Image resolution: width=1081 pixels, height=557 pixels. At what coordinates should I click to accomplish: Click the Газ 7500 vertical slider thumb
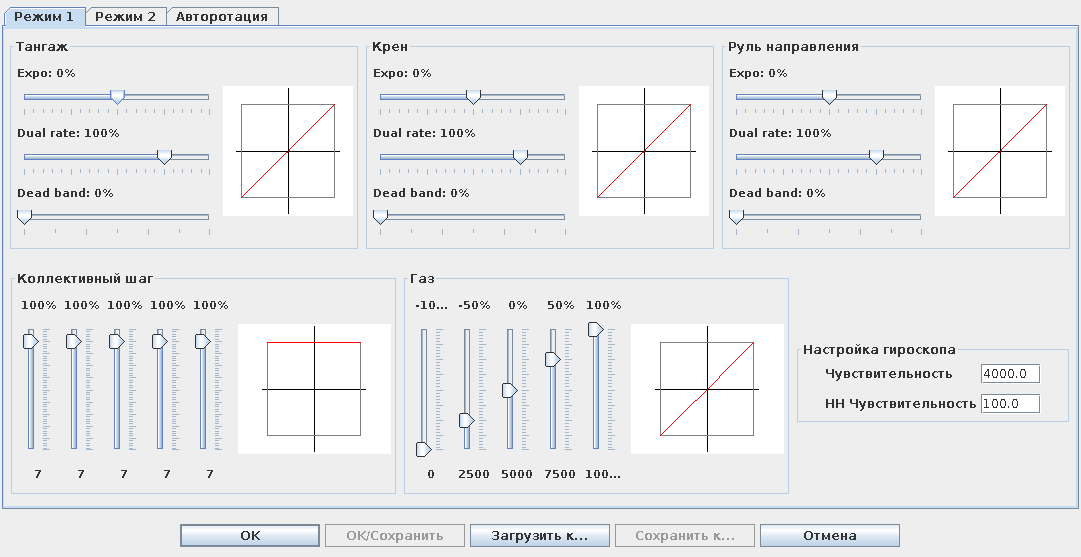pos(551,358)
